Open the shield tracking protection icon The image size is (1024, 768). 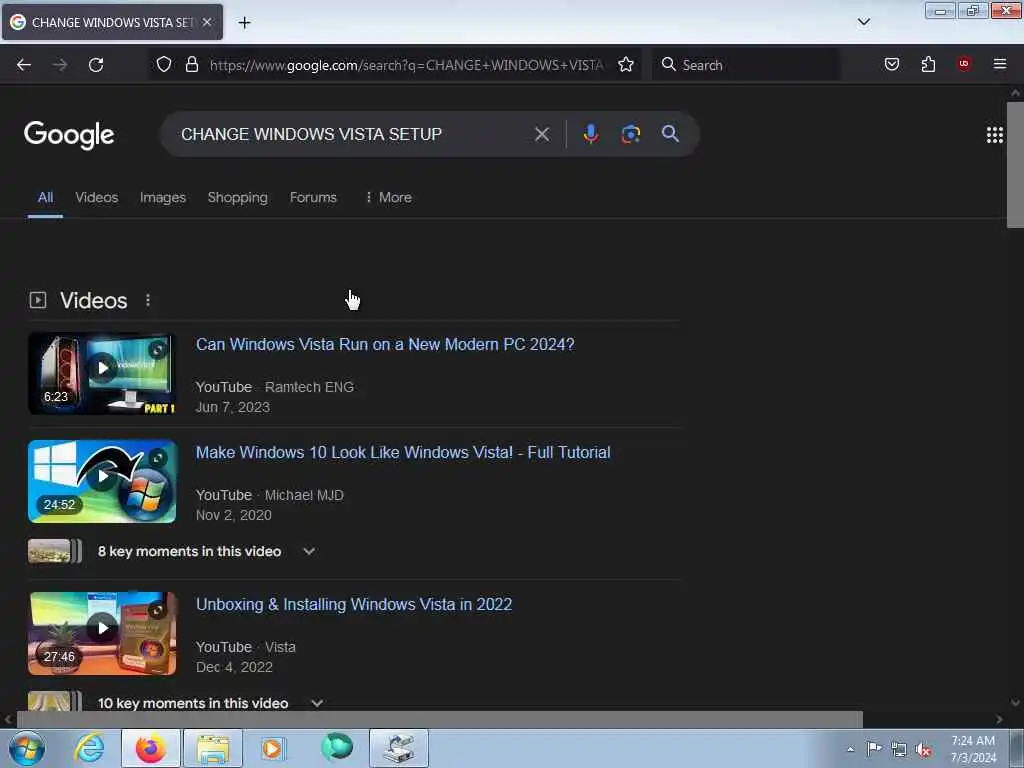pos(164,64)
